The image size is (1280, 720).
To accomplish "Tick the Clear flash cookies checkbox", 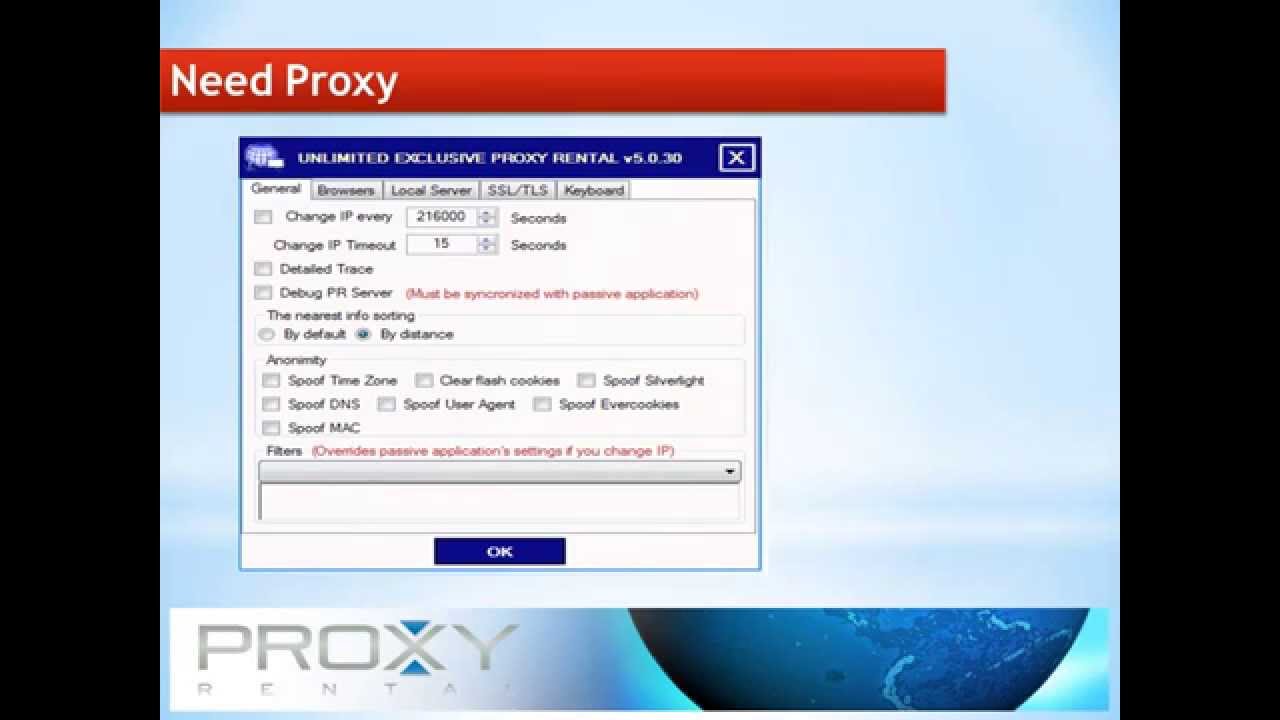I will coord(424,380).
